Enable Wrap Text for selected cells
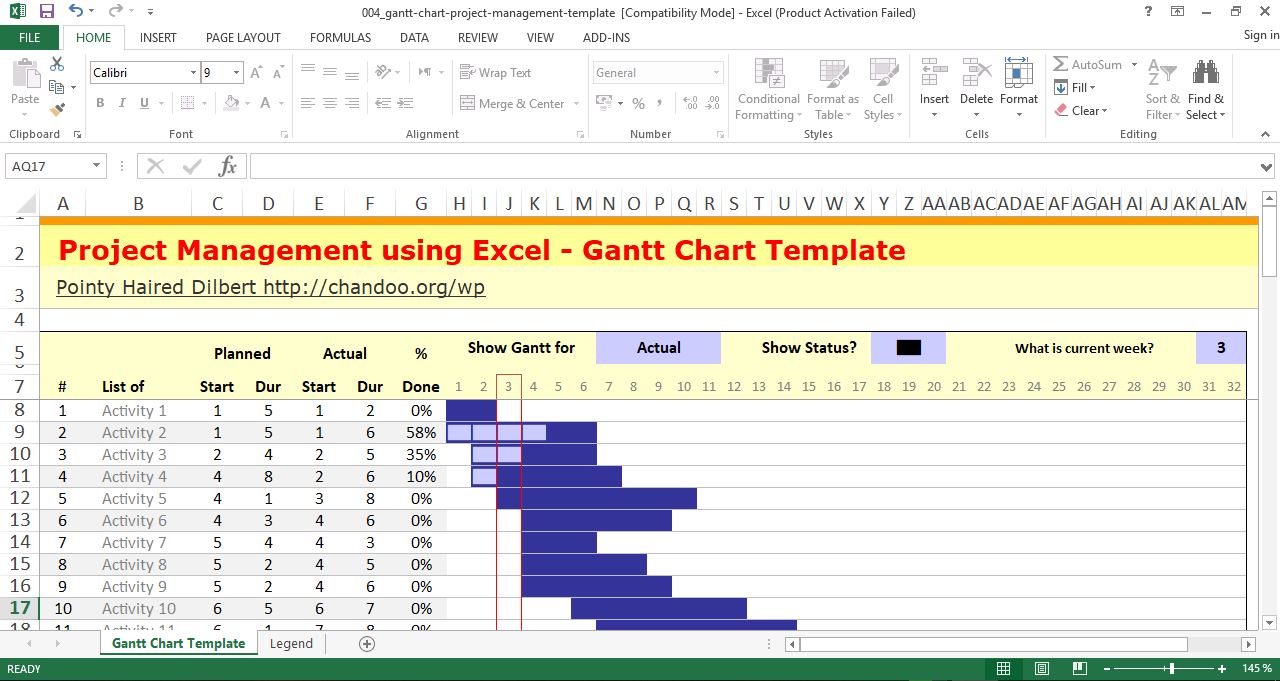 pos(497,72)
